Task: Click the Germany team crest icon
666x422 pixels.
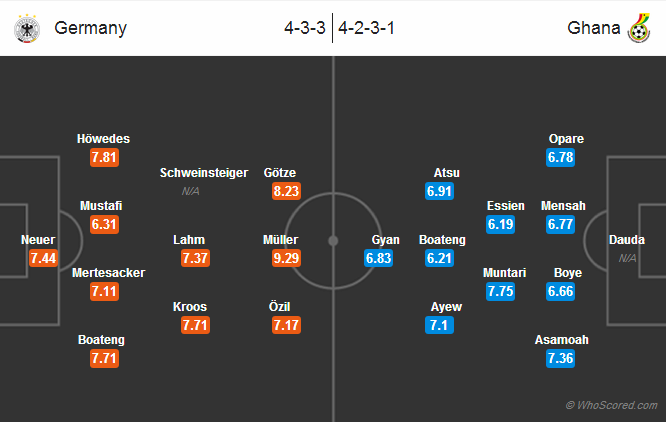Action: 26,29
